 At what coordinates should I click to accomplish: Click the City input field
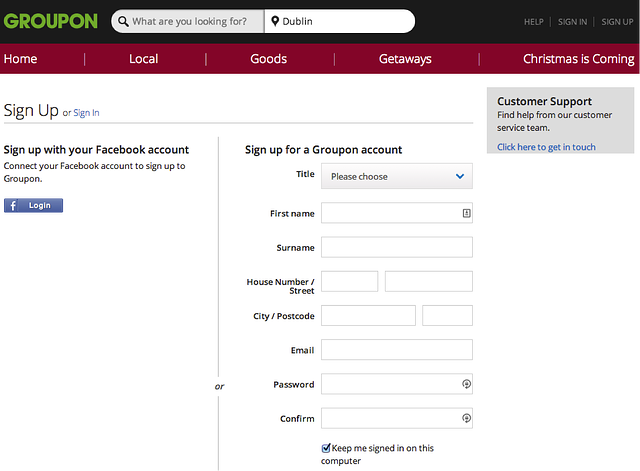(x=368, y=315)
